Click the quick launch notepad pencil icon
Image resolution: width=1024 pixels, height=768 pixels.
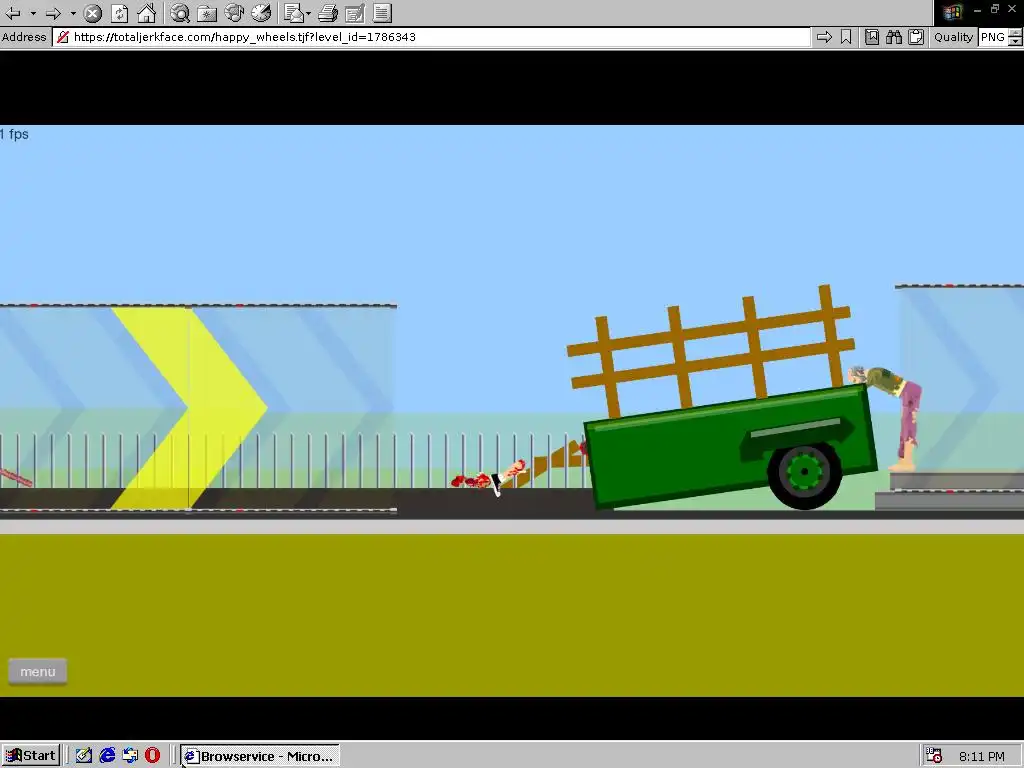[x=84, y=756]
